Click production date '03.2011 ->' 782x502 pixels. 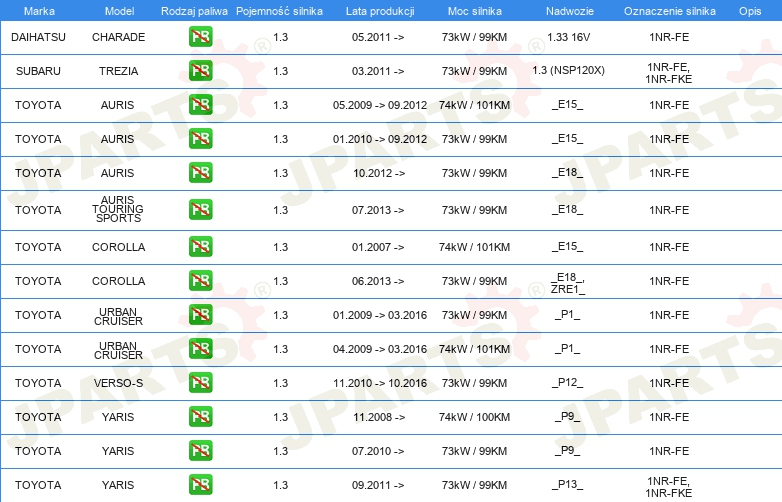[x=378, y=71]
